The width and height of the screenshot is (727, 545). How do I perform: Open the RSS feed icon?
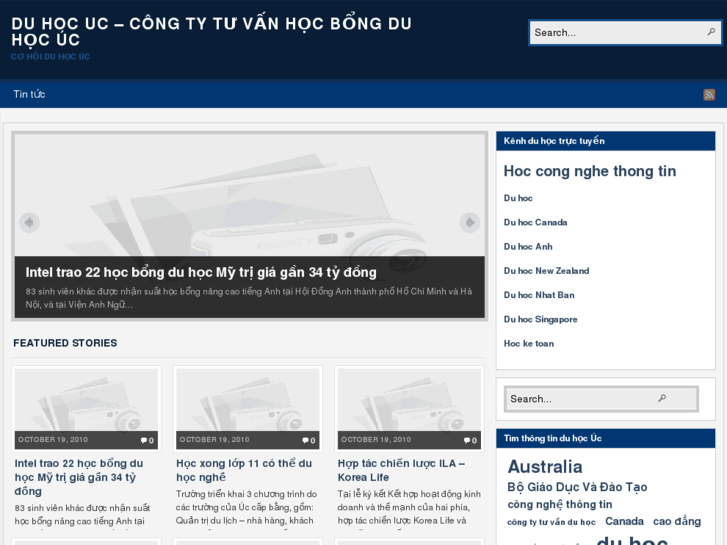(x=709, y=95)
